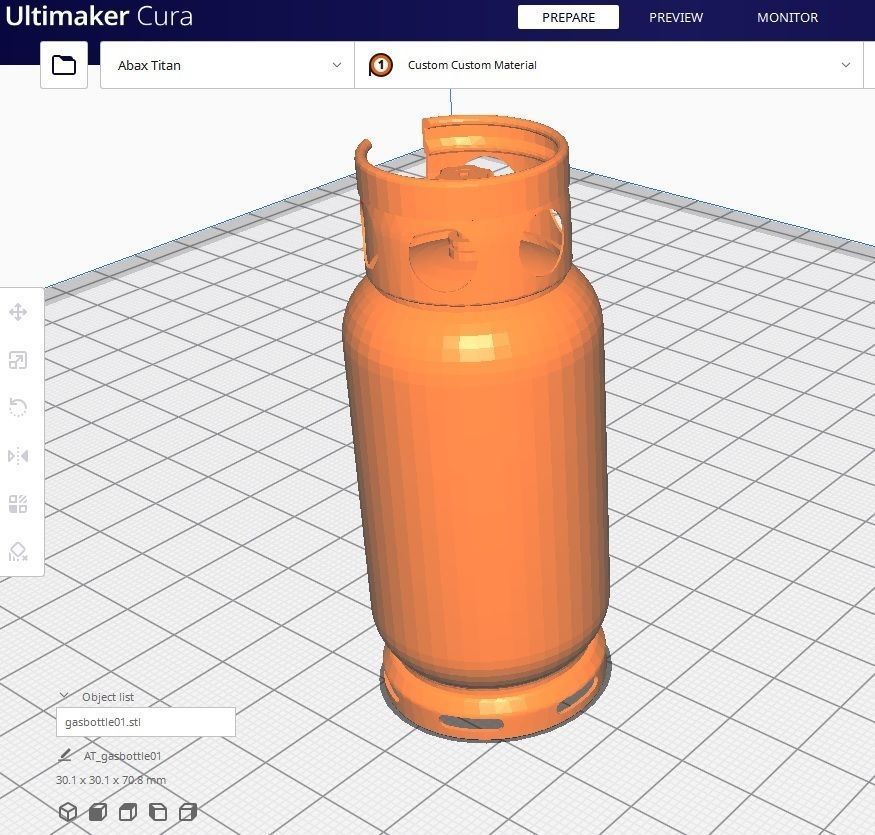This screenshot has width=875, height=835.
Task: Click the 30.1 x 30.1 x 70.8 mm dimensions
Action: (111, 780)
